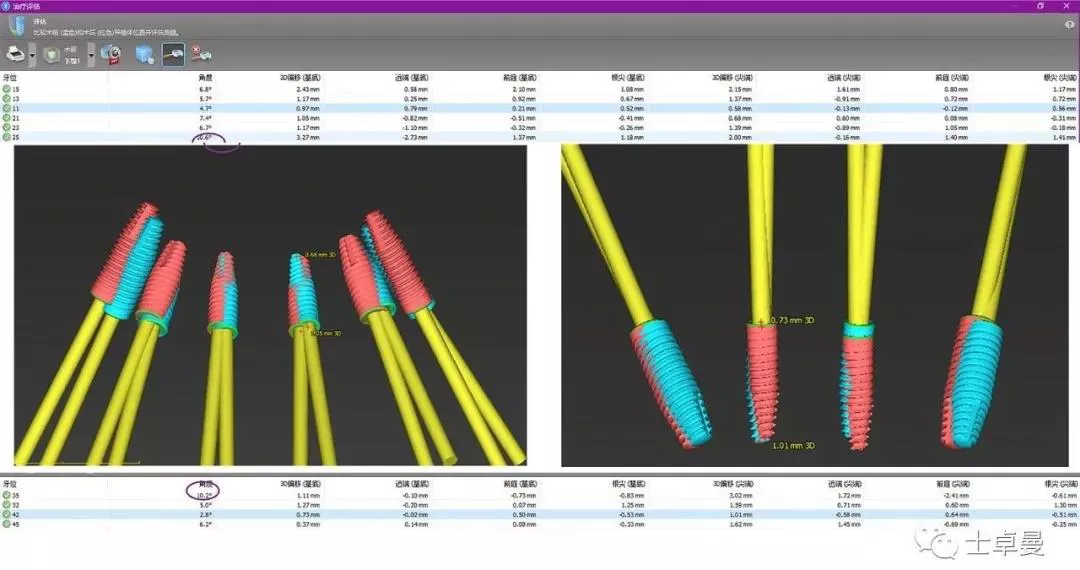This screenshot has height=570, width=1080.
Task: Click the help icon at top right
Action: [1070, 24]
